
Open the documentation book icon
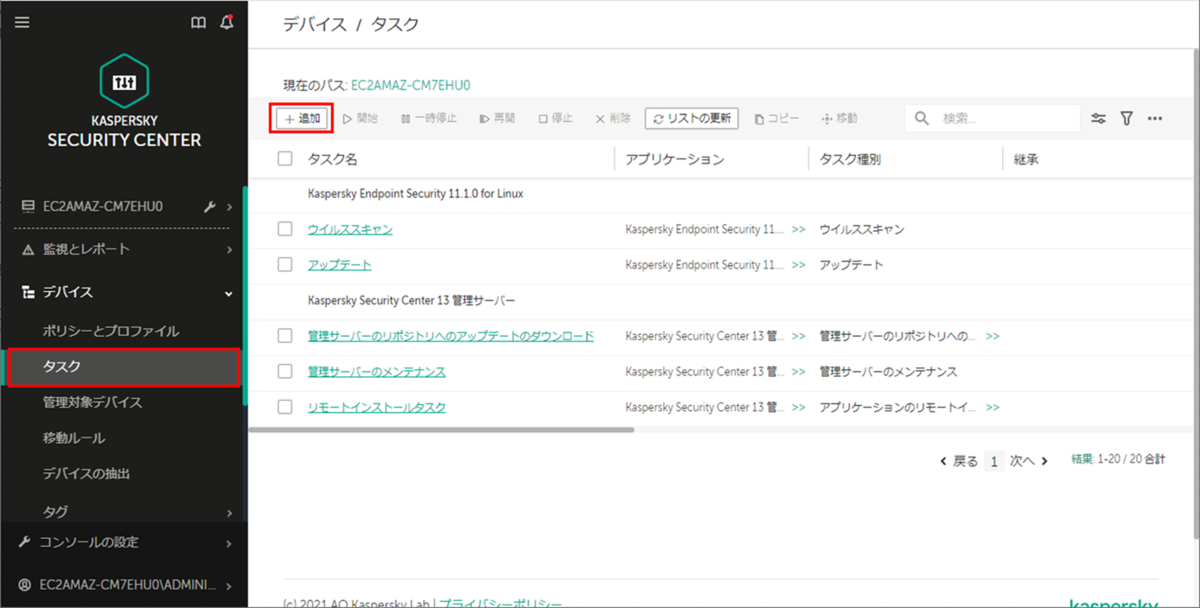click(x=199, y=23)
